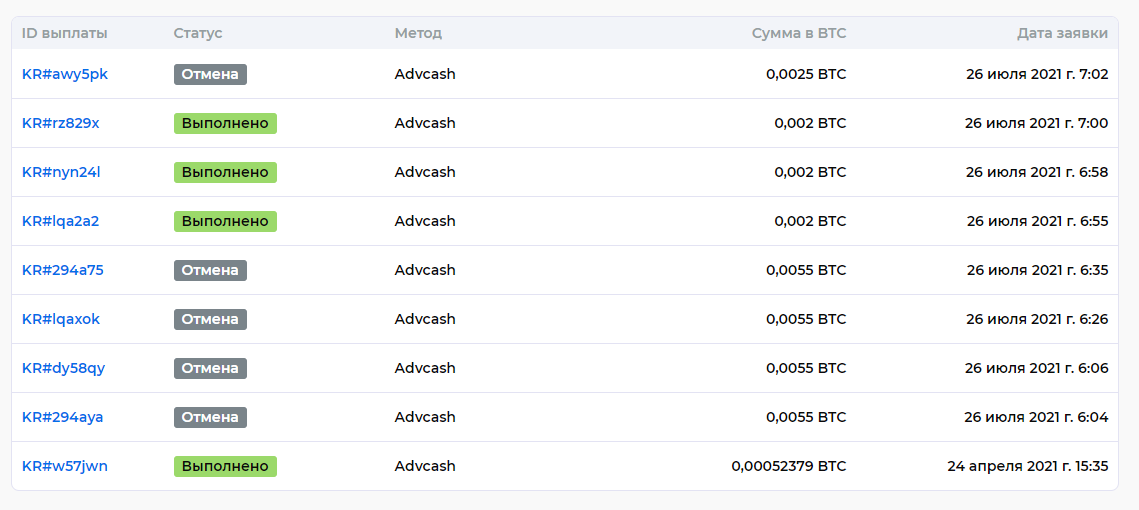Viewport: 1139px width, 510px height.
Task: Open payout link KR#294a75
Action: coord(62,270)
